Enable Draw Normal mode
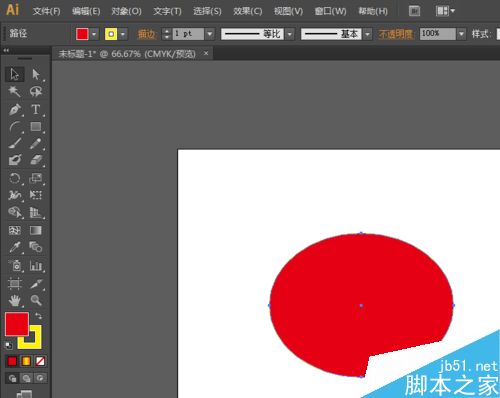 12,378
